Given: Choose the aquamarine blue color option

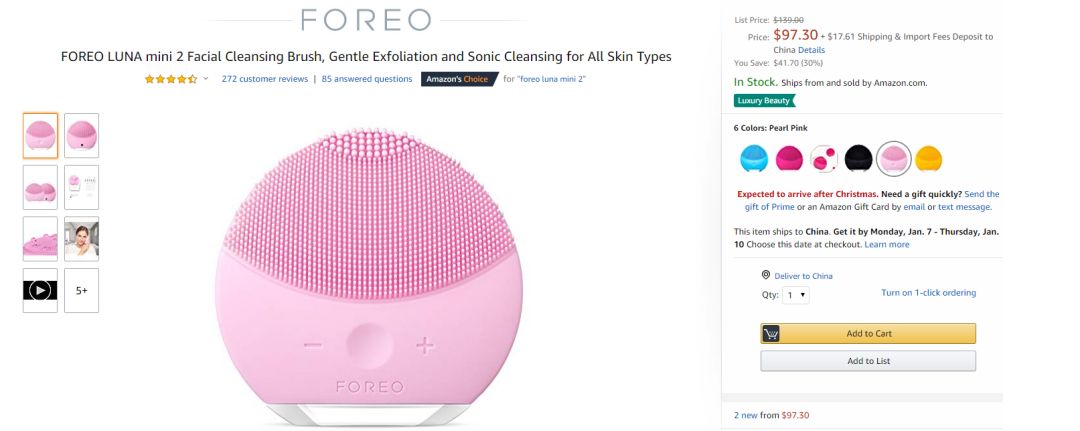Looking at the screenshot, I should 753,158.
